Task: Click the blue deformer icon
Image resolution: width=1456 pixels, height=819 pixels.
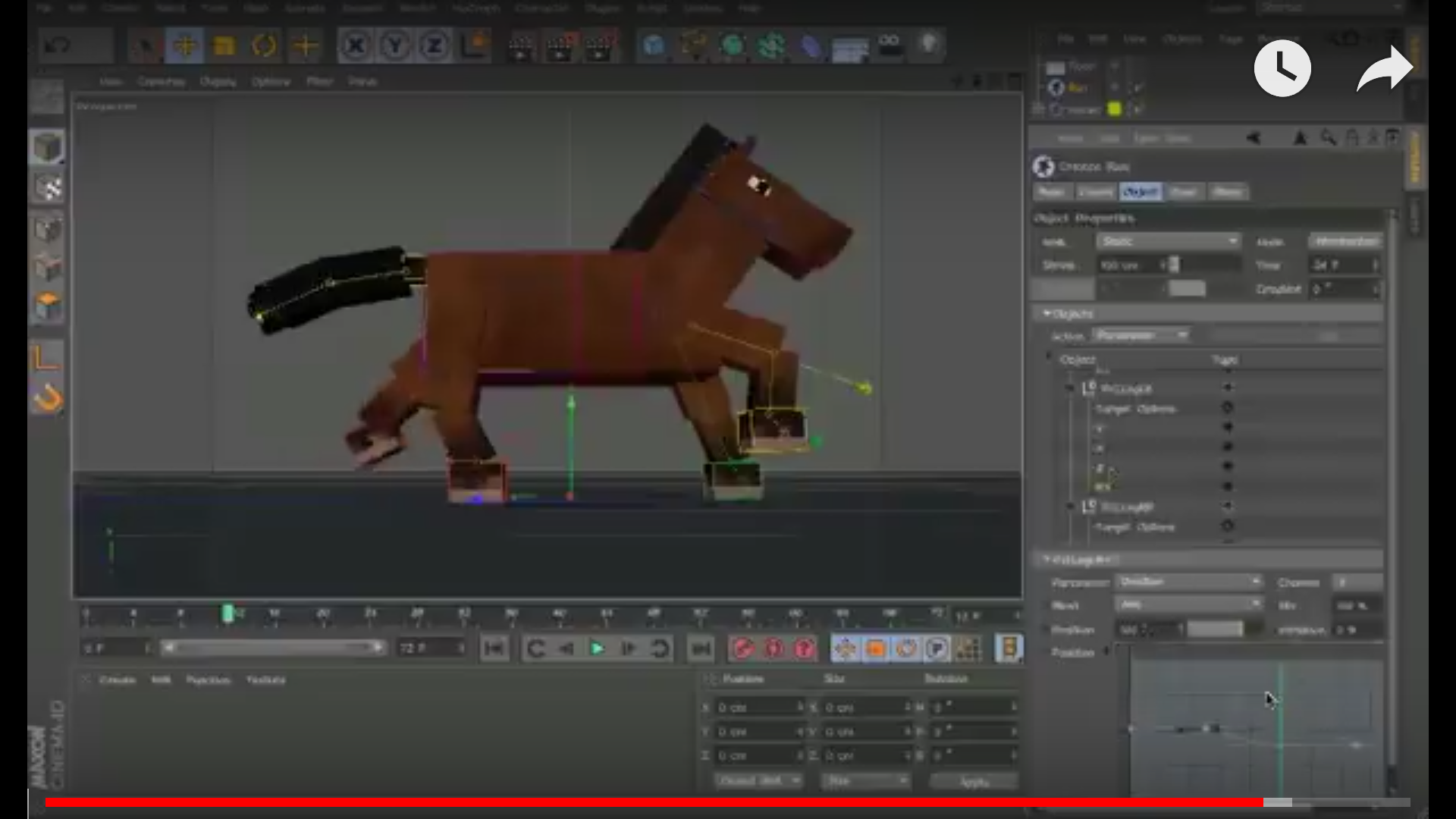Action: pyautogui.click(x=811, y=47)
